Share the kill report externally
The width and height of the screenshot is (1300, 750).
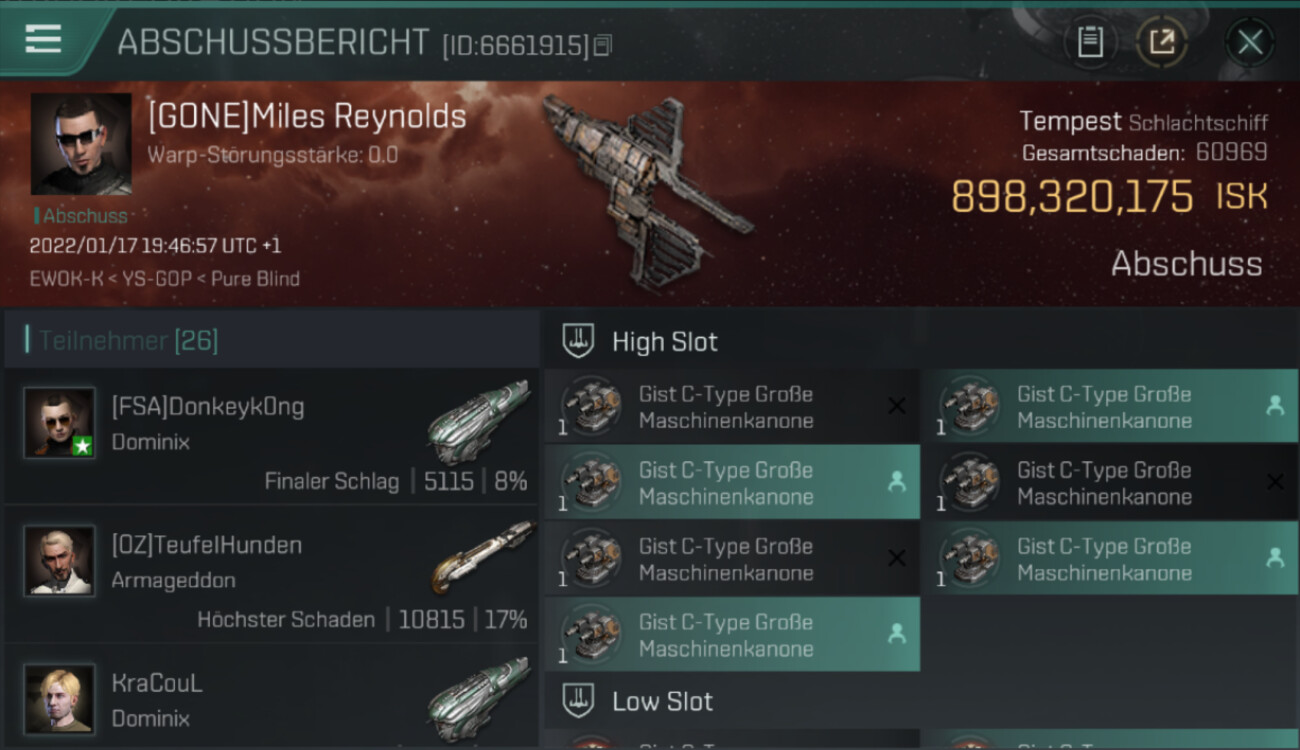coord(1162,42)
